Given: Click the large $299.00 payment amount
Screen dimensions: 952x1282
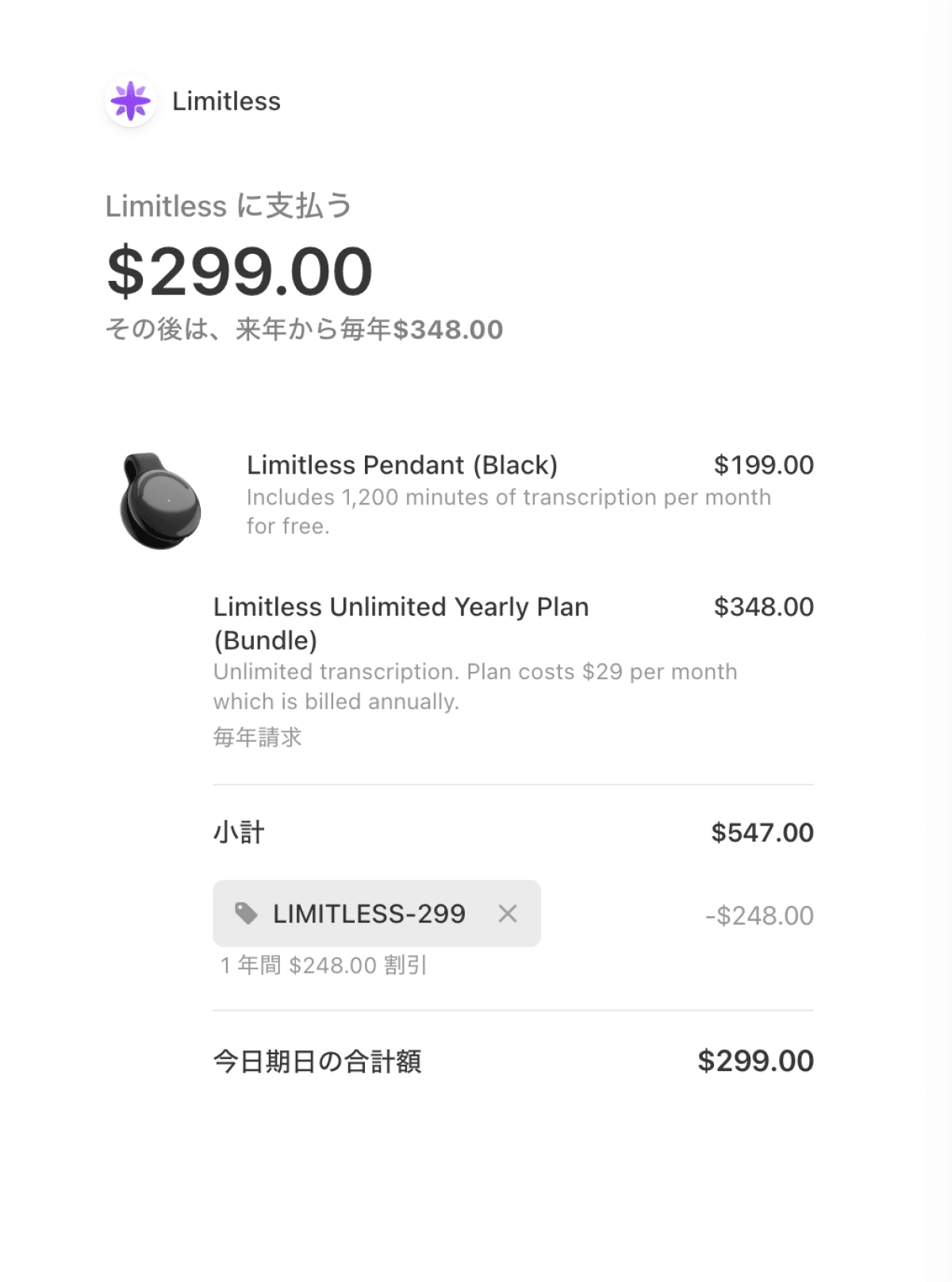Looking at the screenshot, I should point(240,271).
